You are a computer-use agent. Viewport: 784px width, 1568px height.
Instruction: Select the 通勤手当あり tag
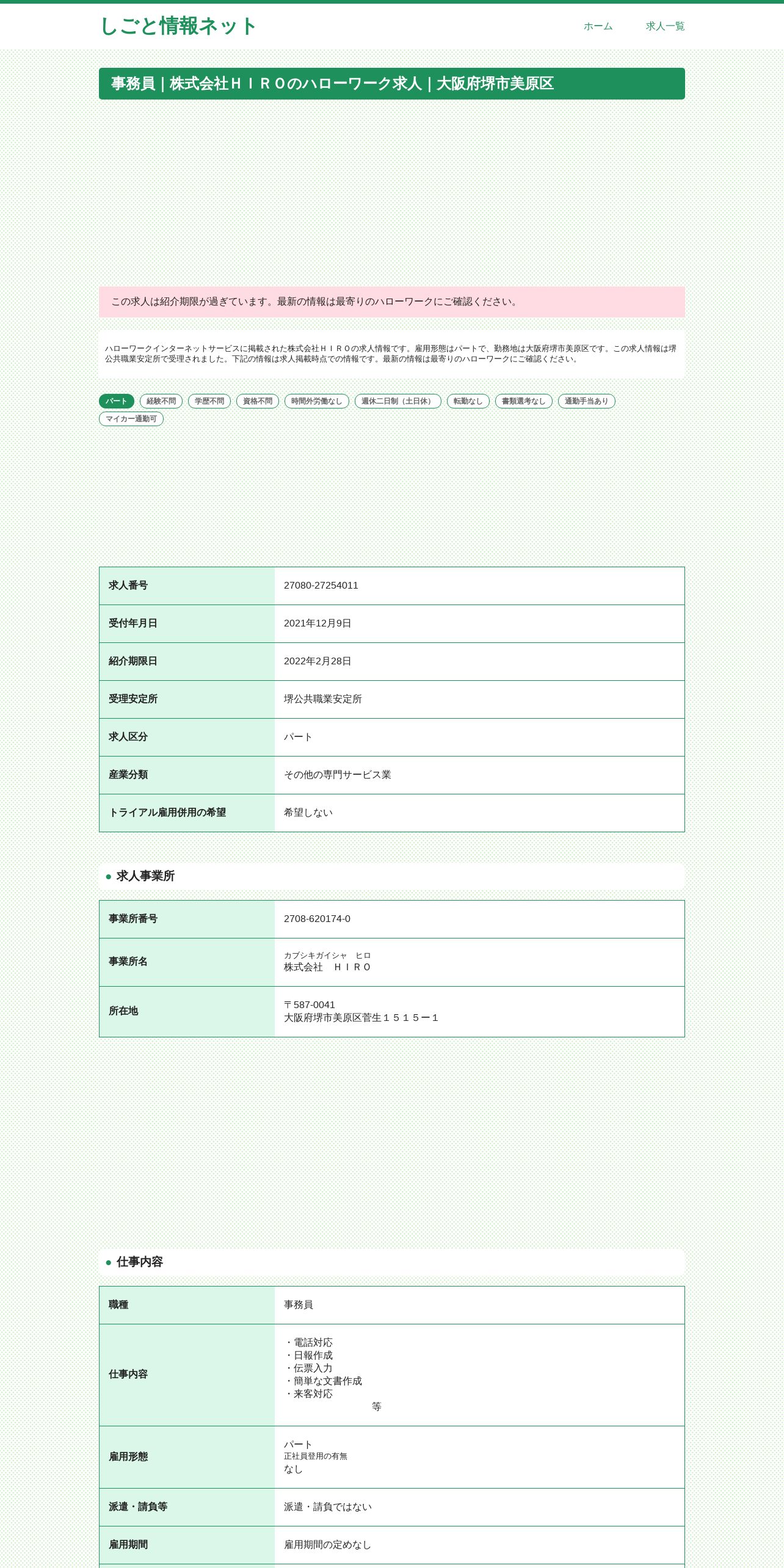point(587,401)
